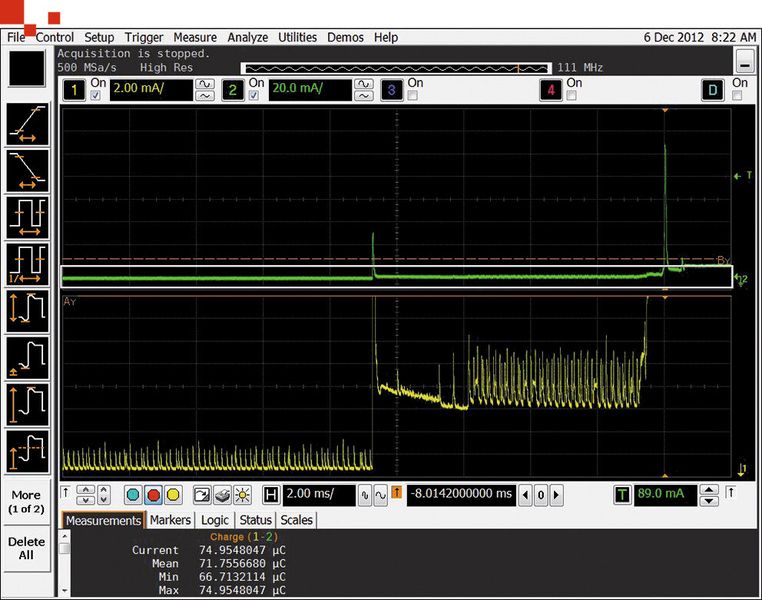The image size is (762, 600).
Task: Click the memory bar waveform overview
Action: (x=396, y=68)
